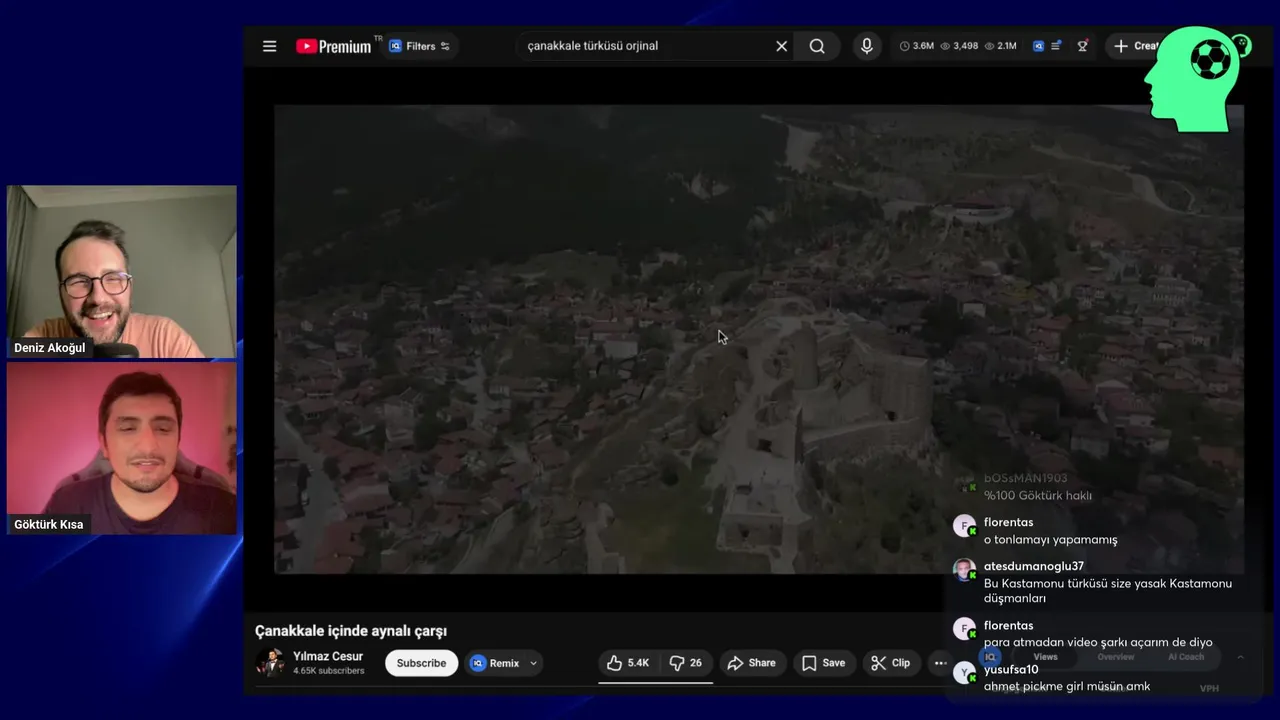Open video title Çanakkale içinde aynalı çarşı
Viewport: 1280px width, 720px height.
[x=351, y=631]
